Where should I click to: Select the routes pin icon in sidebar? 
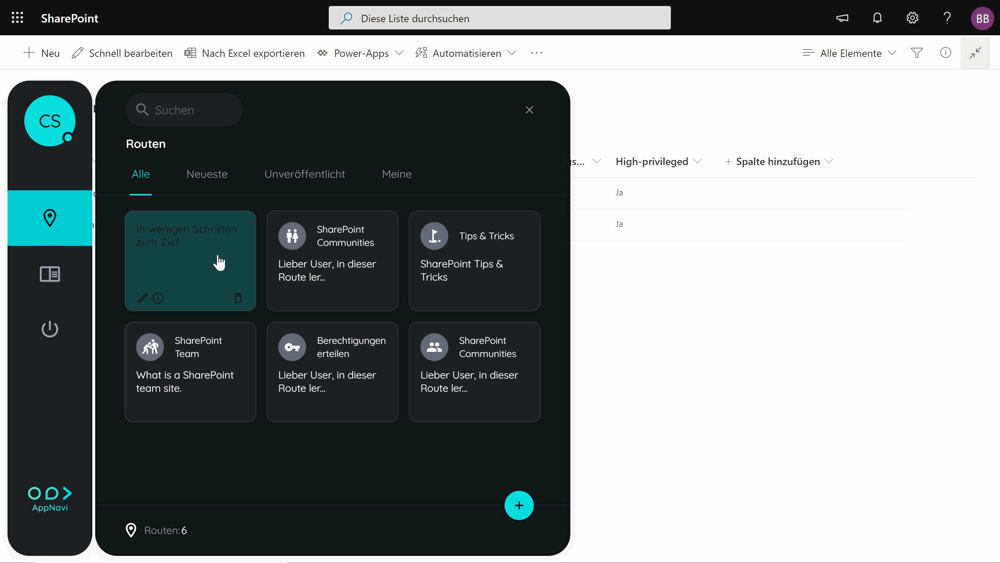click(50, 218)
